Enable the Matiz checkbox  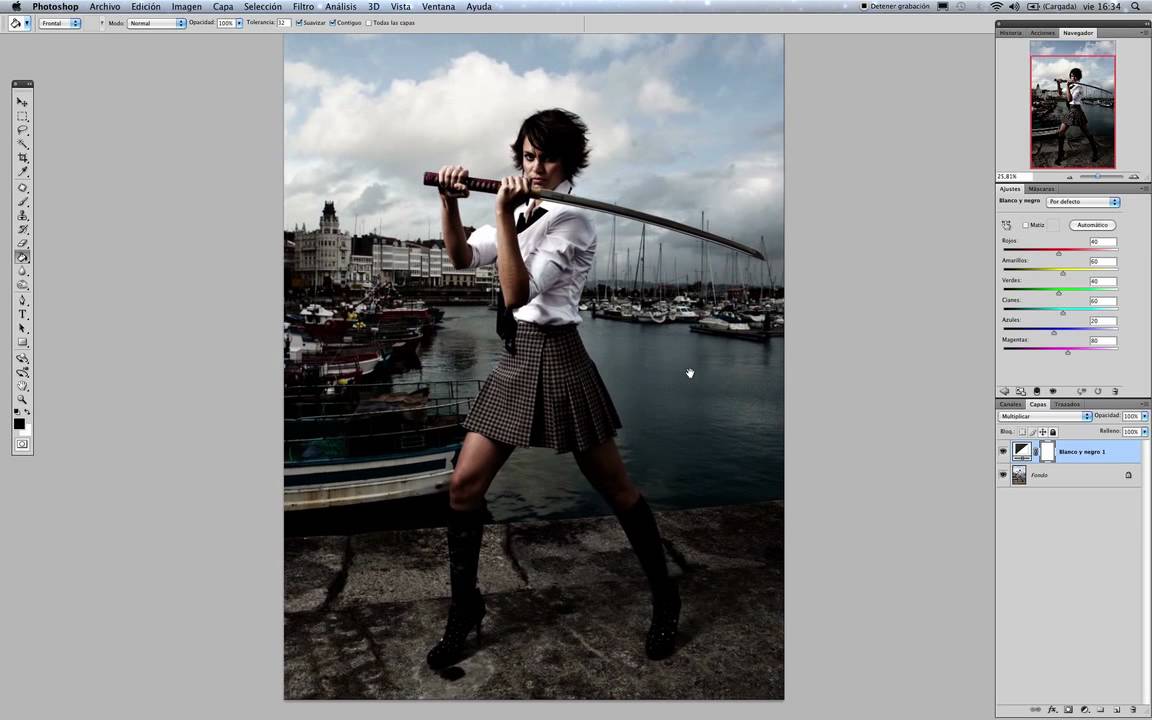(x=1026, y=225)
